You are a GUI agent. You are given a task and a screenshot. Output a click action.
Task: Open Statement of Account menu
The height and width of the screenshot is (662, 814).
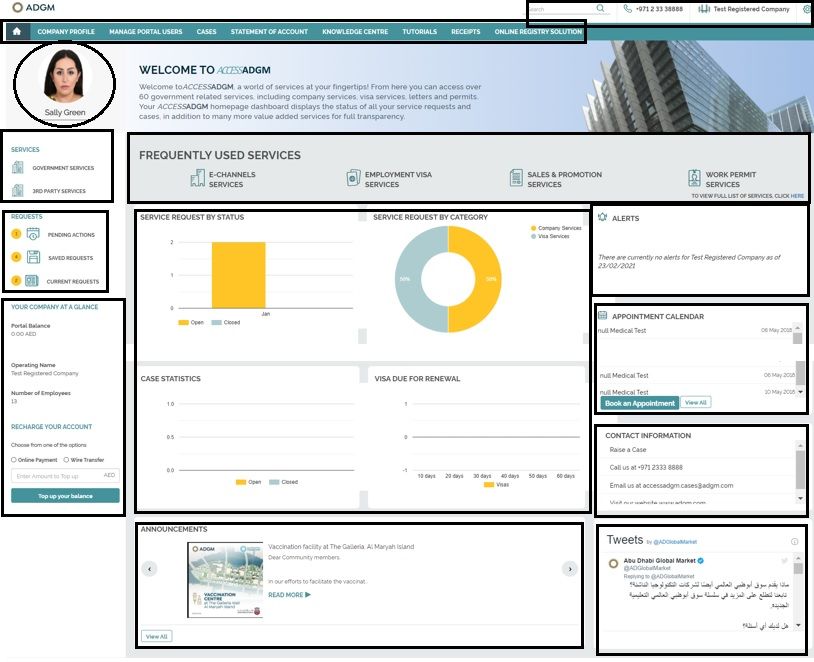[269, 32]
